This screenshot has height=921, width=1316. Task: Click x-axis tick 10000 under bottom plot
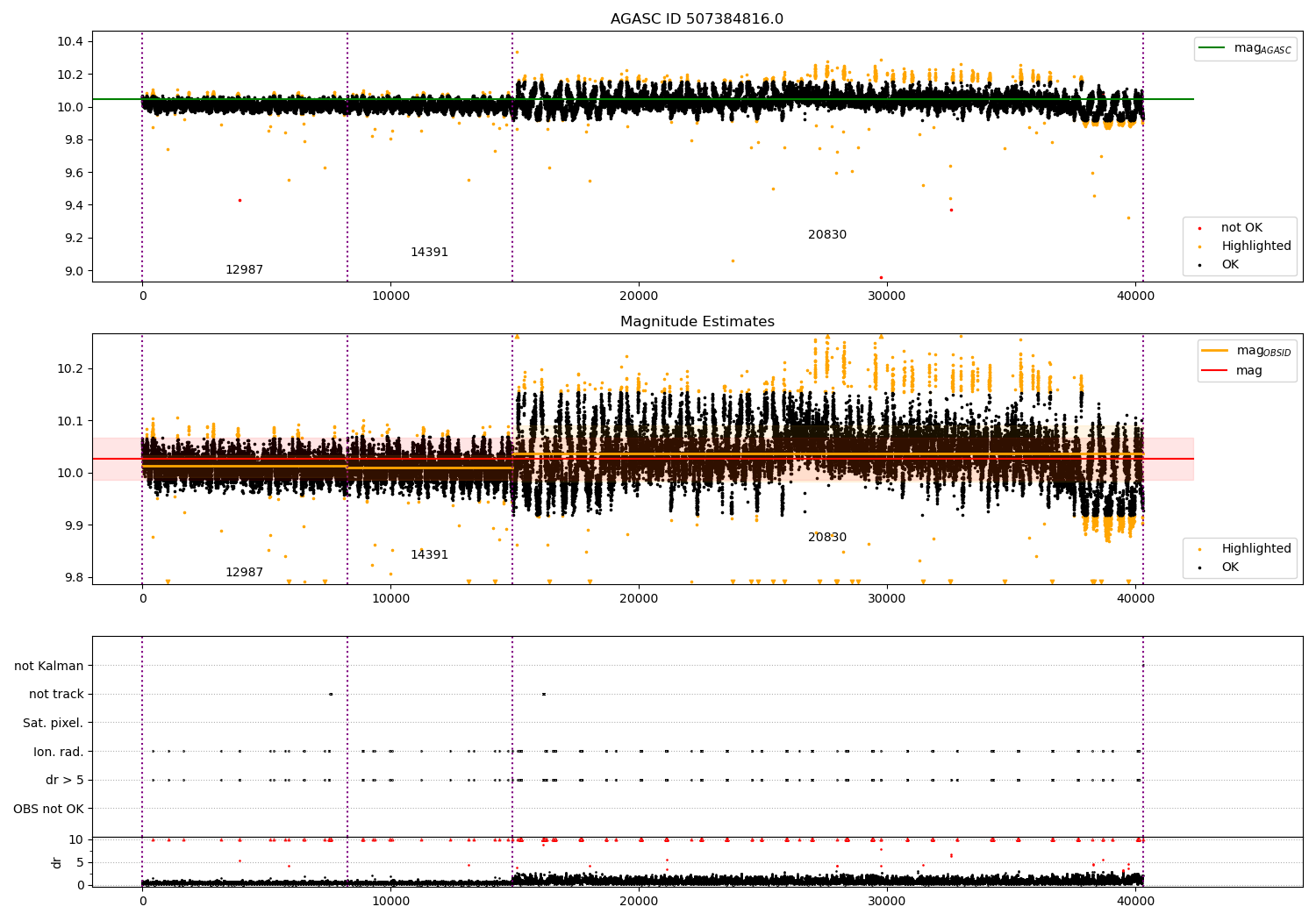pos(390,900)
